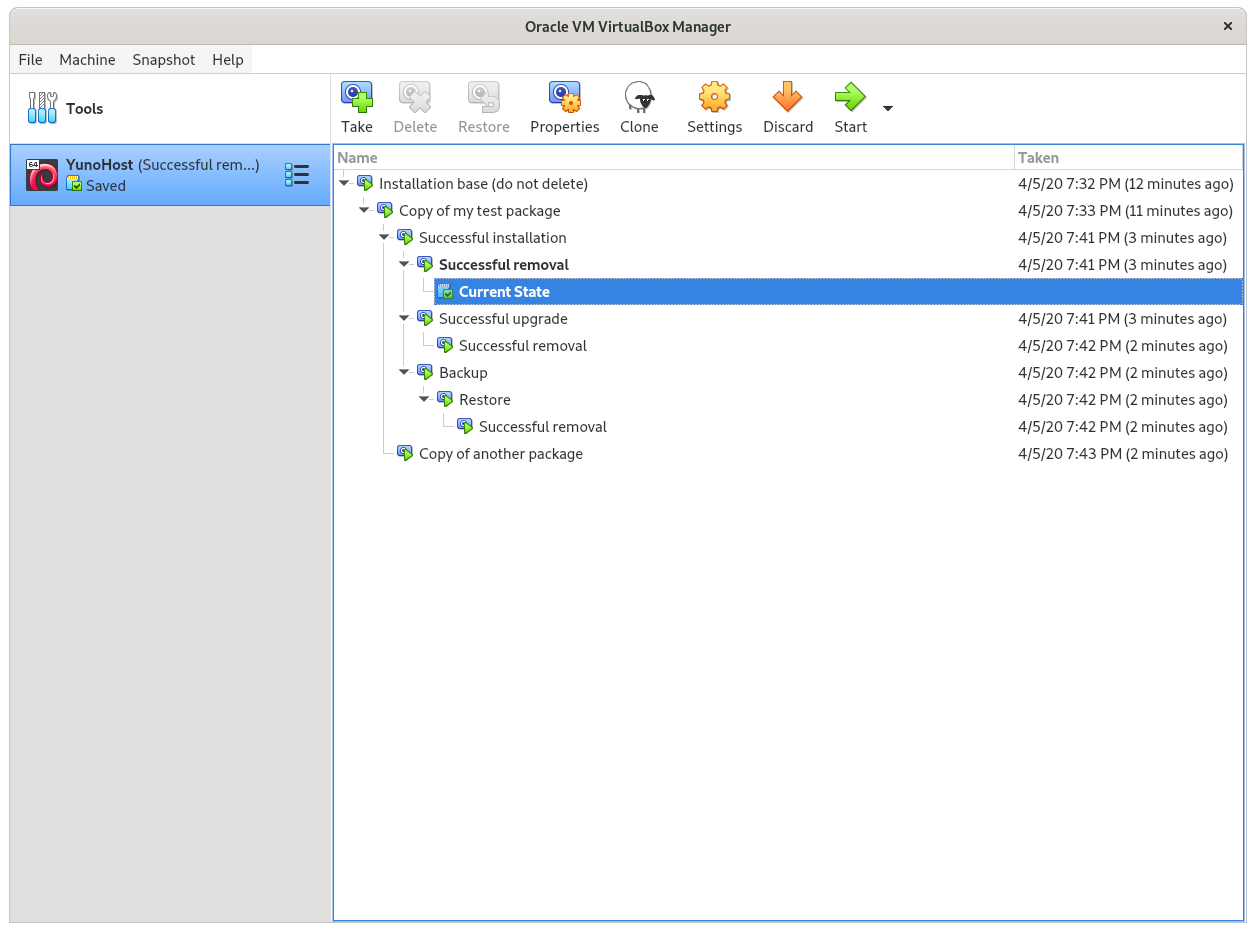Click the Discard saved state icon
Viewport: 1256px width, 932px height.
click(787, 98)
